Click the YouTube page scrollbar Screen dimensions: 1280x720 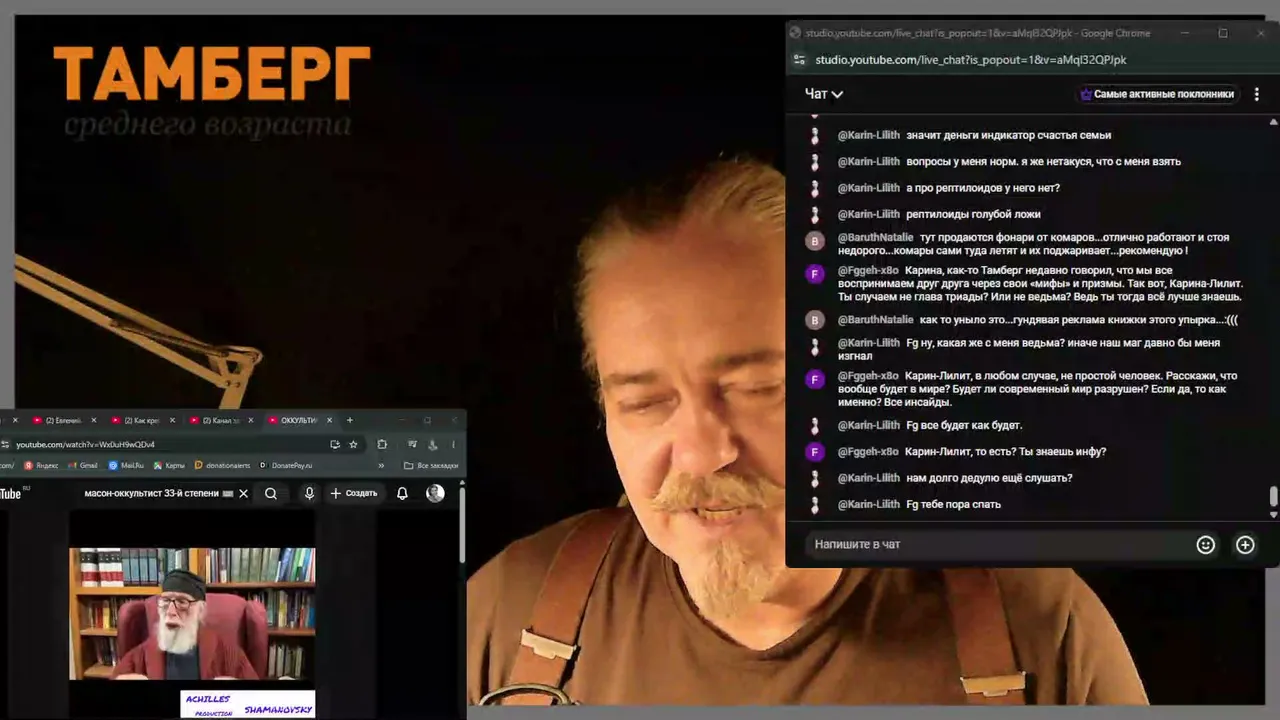(x=462, y=525)
